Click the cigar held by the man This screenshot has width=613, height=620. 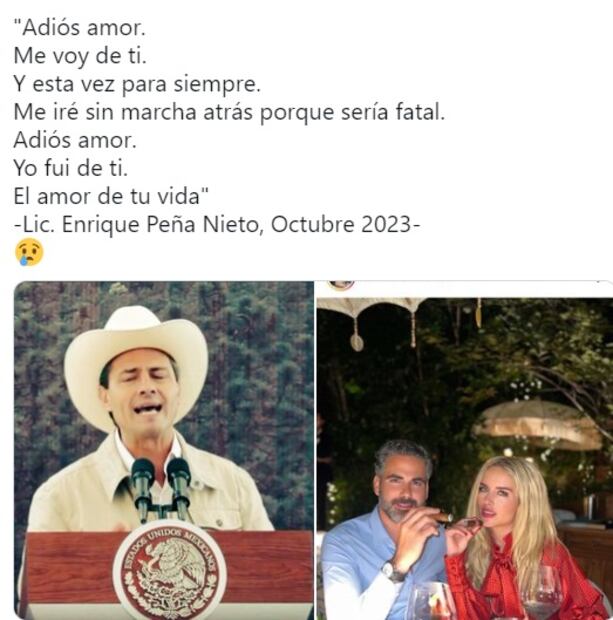443,517
